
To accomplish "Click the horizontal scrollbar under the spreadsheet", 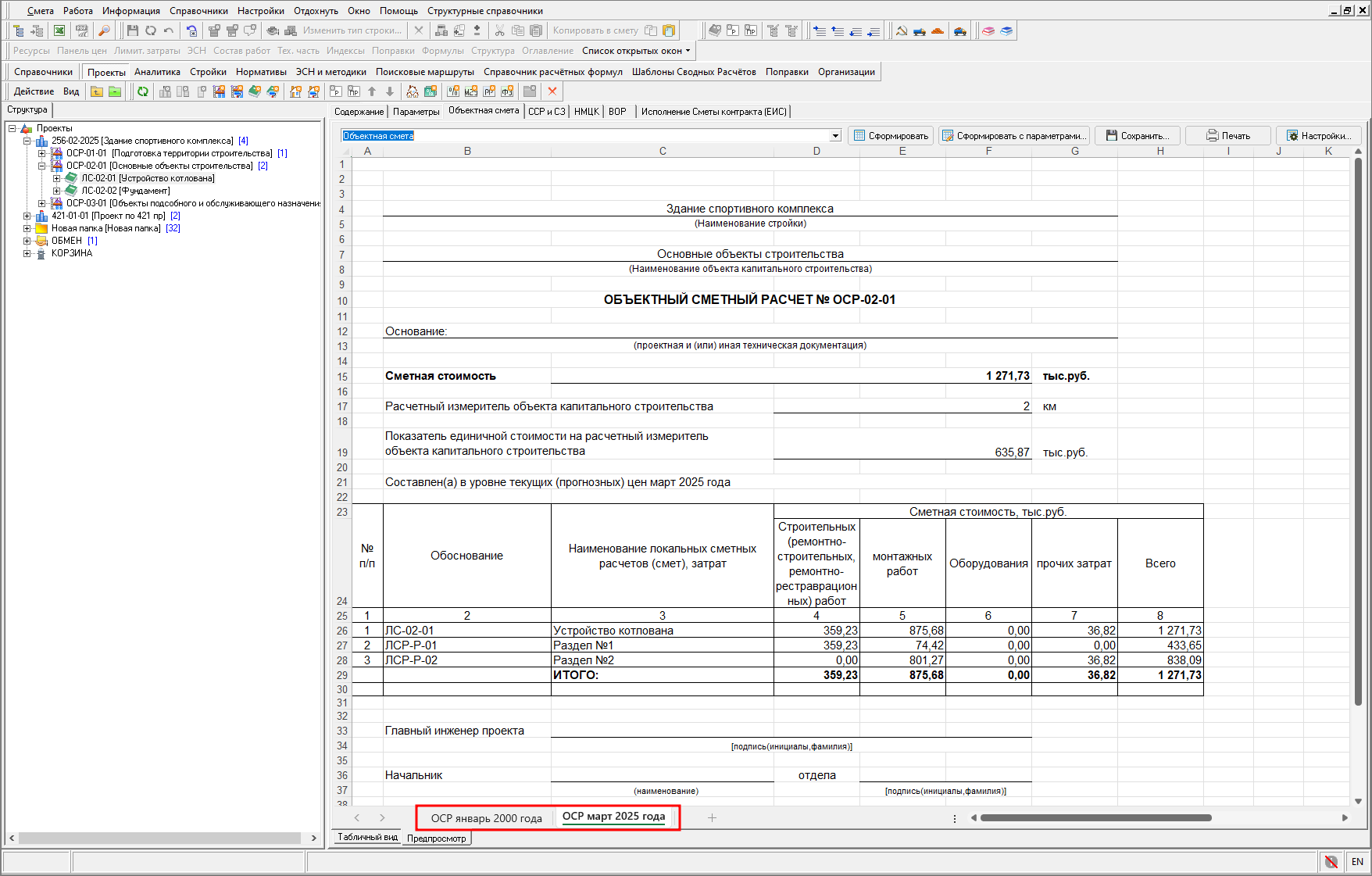I will click(x=1095, y=818).
